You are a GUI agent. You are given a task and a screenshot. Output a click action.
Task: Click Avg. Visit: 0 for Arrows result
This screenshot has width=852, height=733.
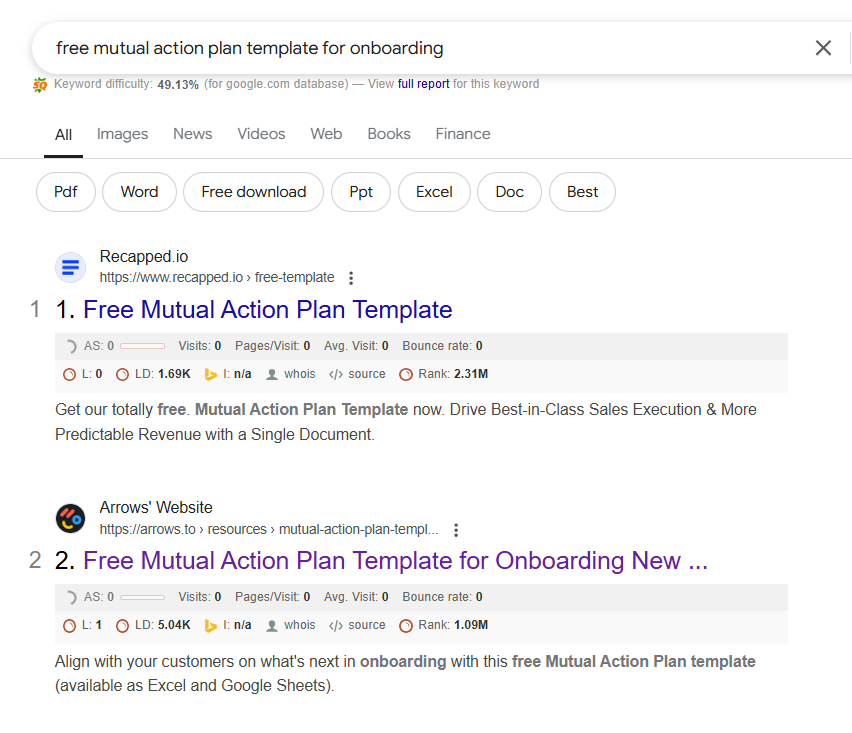point(356,597)
